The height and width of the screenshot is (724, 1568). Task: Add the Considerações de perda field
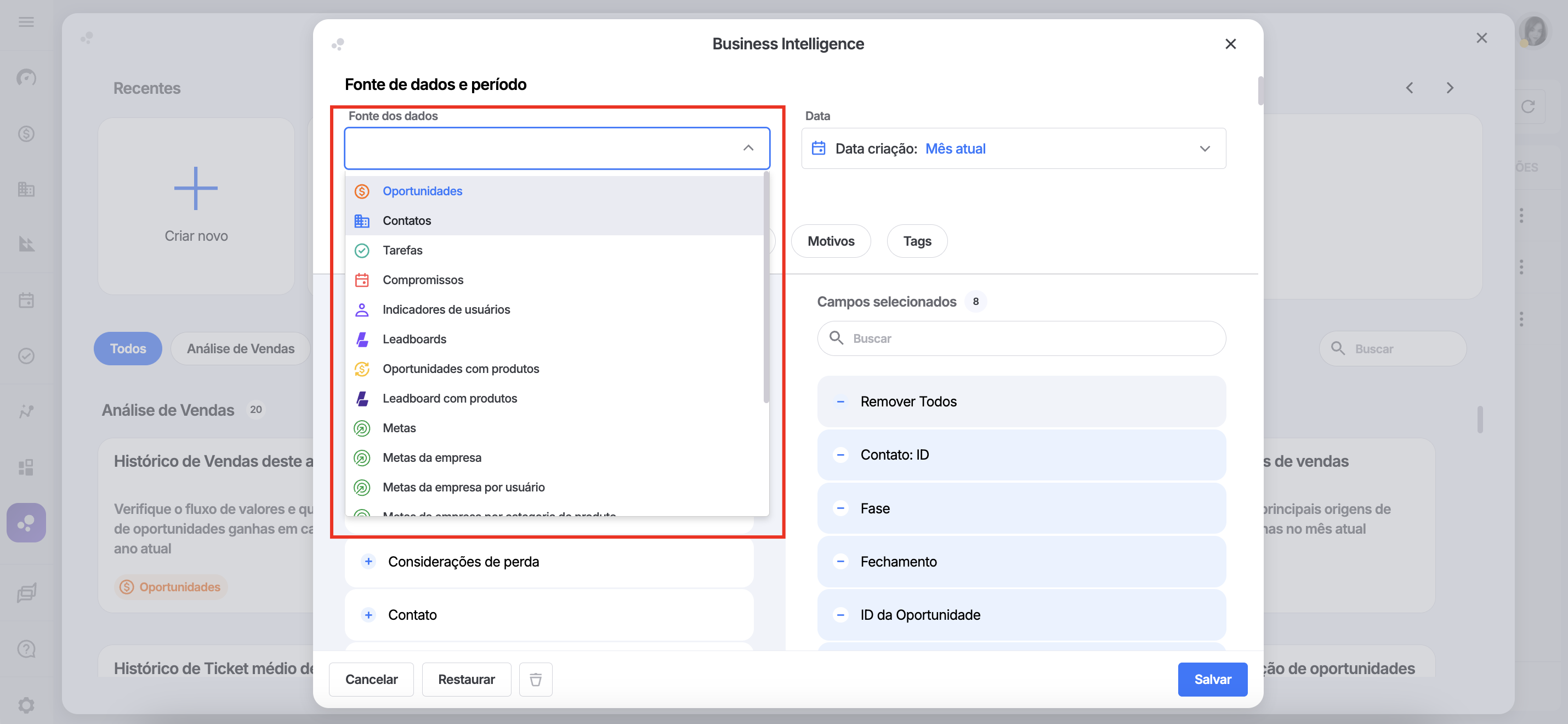point(368,562)
